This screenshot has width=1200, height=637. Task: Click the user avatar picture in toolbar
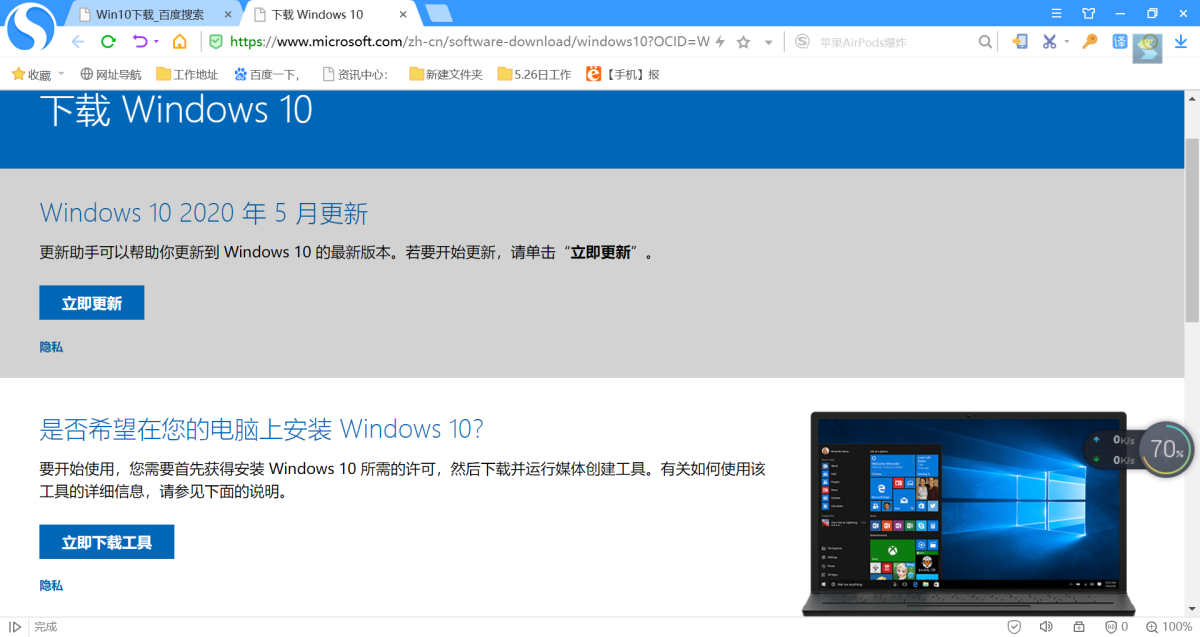(1147, 47)
